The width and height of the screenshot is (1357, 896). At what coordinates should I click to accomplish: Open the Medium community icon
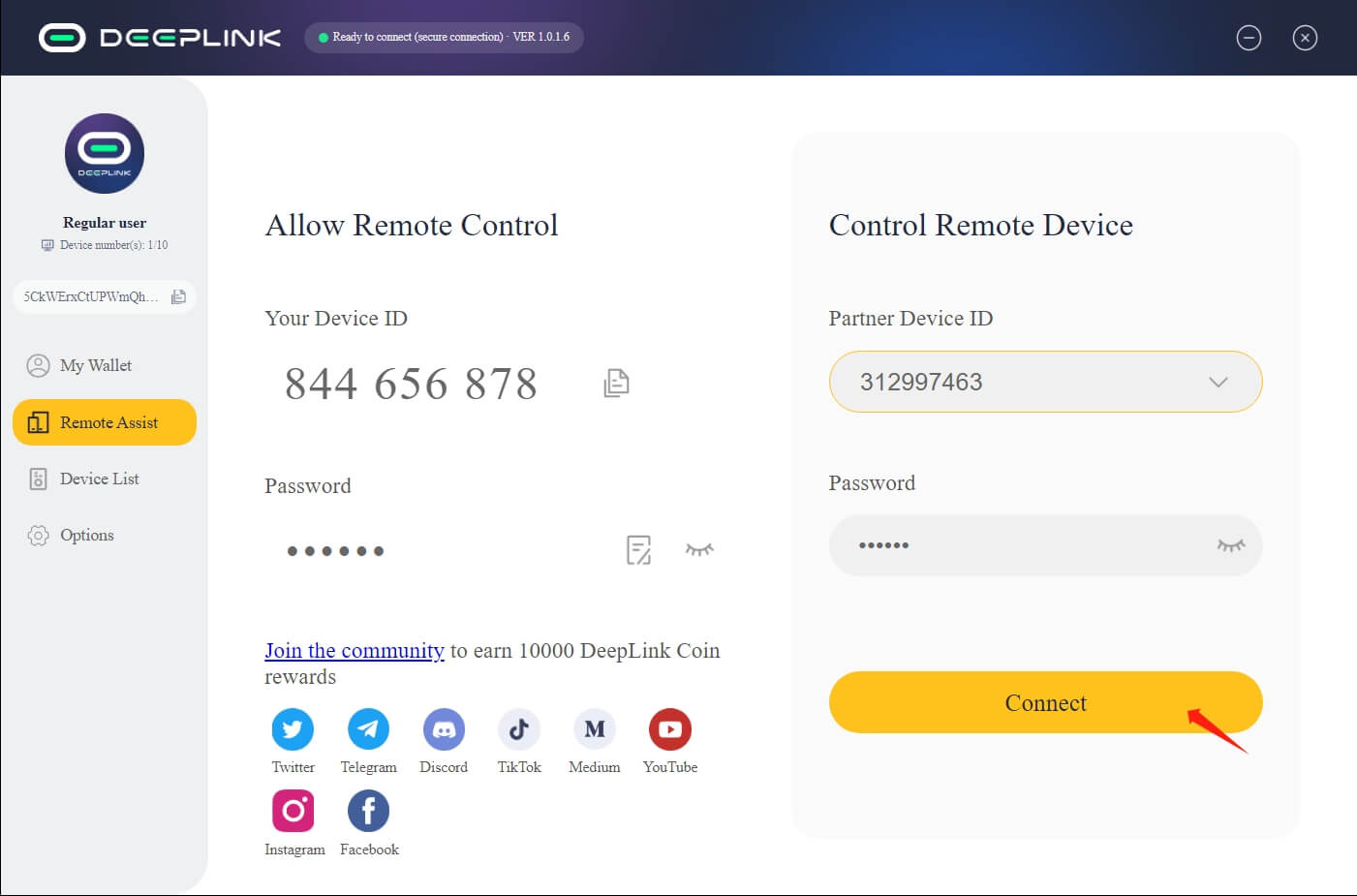595,729
